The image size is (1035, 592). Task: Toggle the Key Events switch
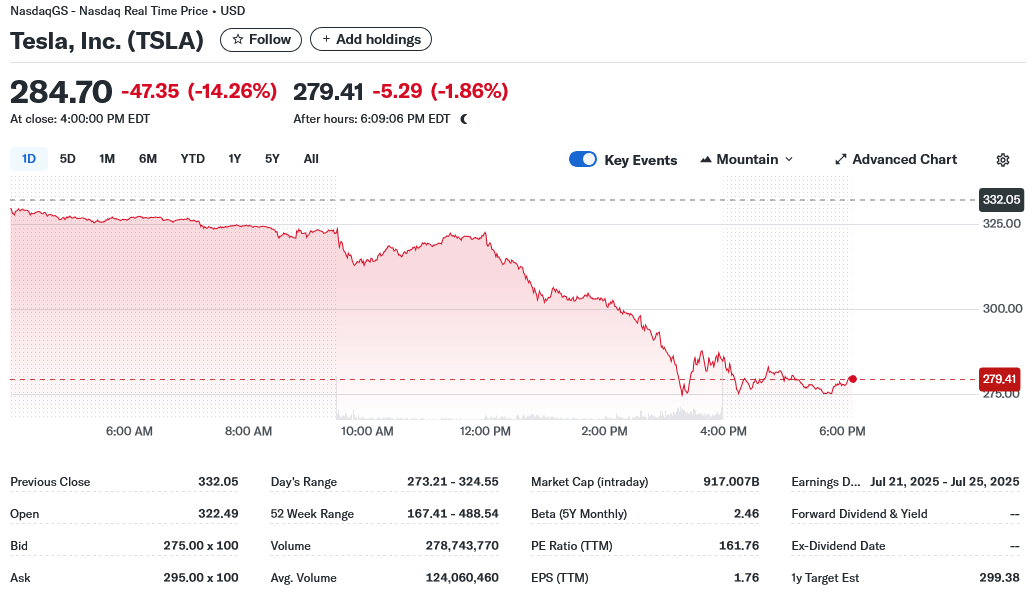coord(583,160)
